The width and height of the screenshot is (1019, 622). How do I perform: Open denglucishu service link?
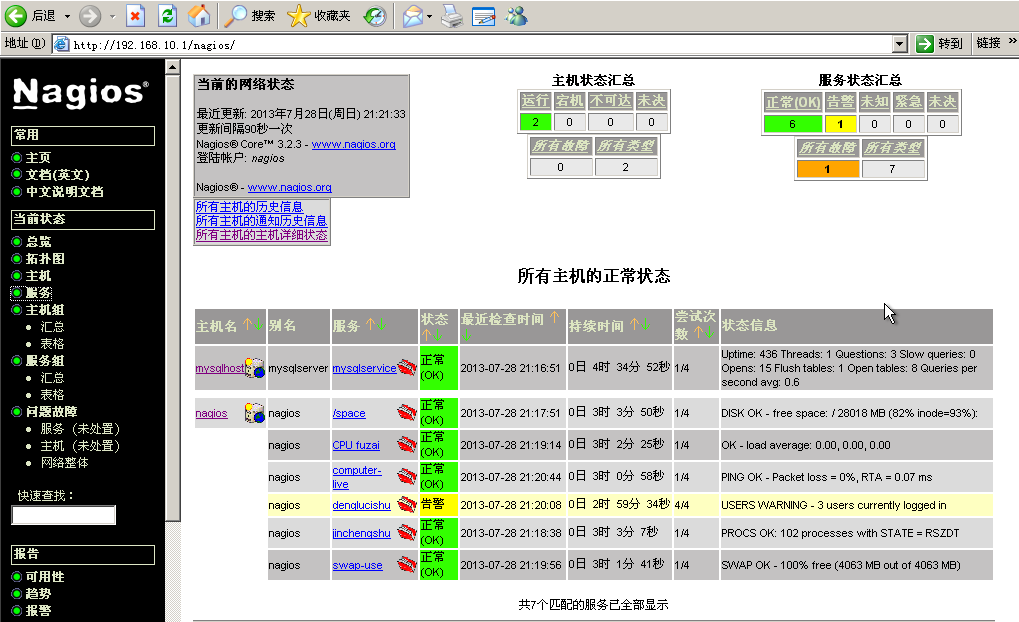tap(361, 505)
